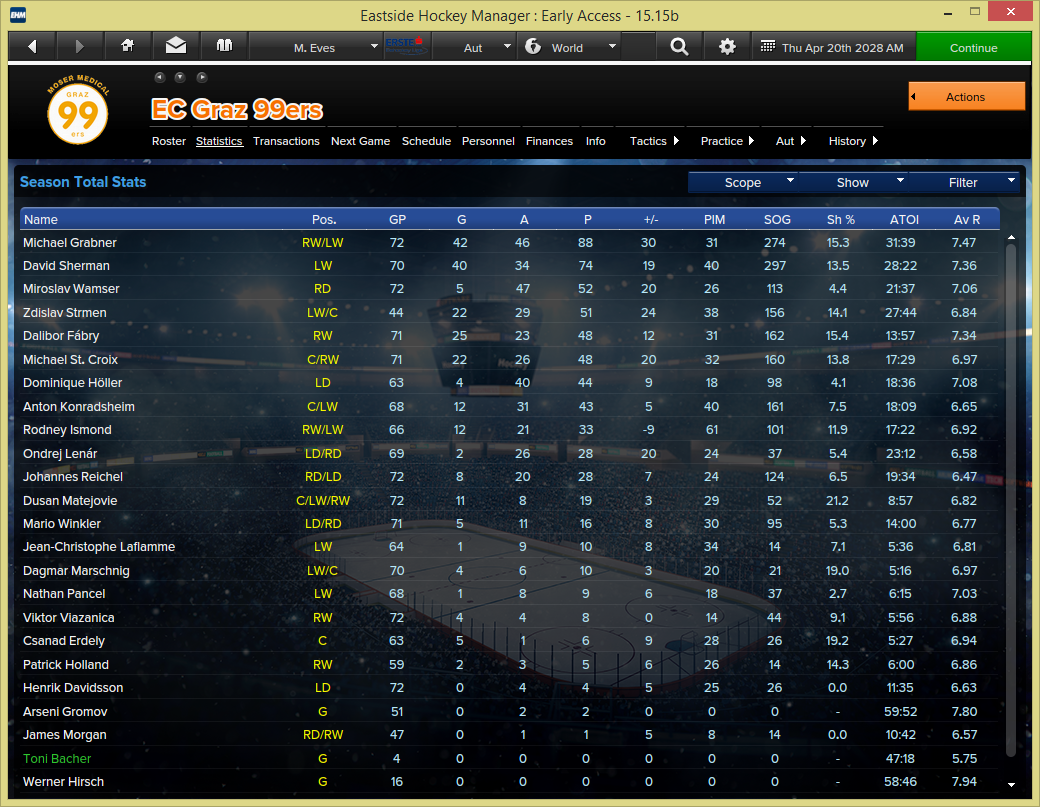This screenshot has height=807, width=1040.
Task: Open the mail inbox envelope icon
Action: [x=176, y=46]
